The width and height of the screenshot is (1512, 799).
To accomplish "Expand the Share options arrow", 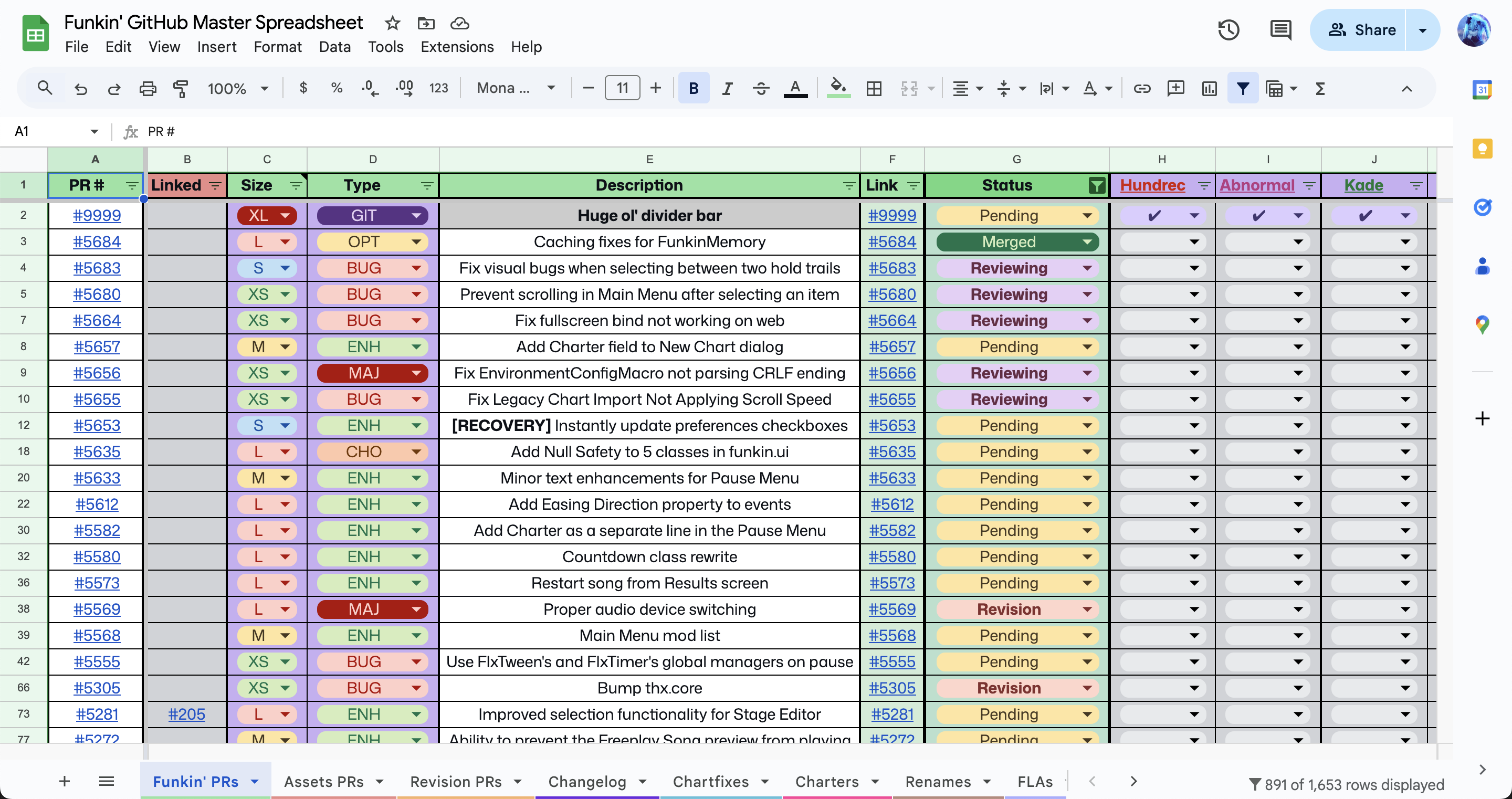I will click(x=1422, y=30).
